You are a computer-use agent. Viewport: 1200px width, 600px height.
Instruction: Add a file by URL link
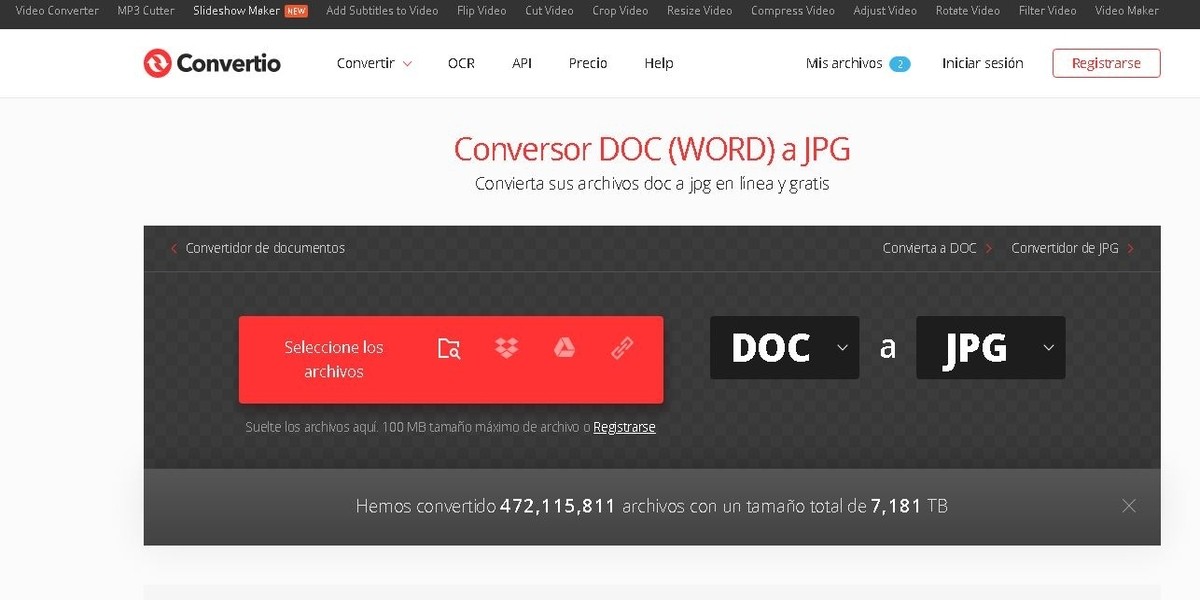622,347
